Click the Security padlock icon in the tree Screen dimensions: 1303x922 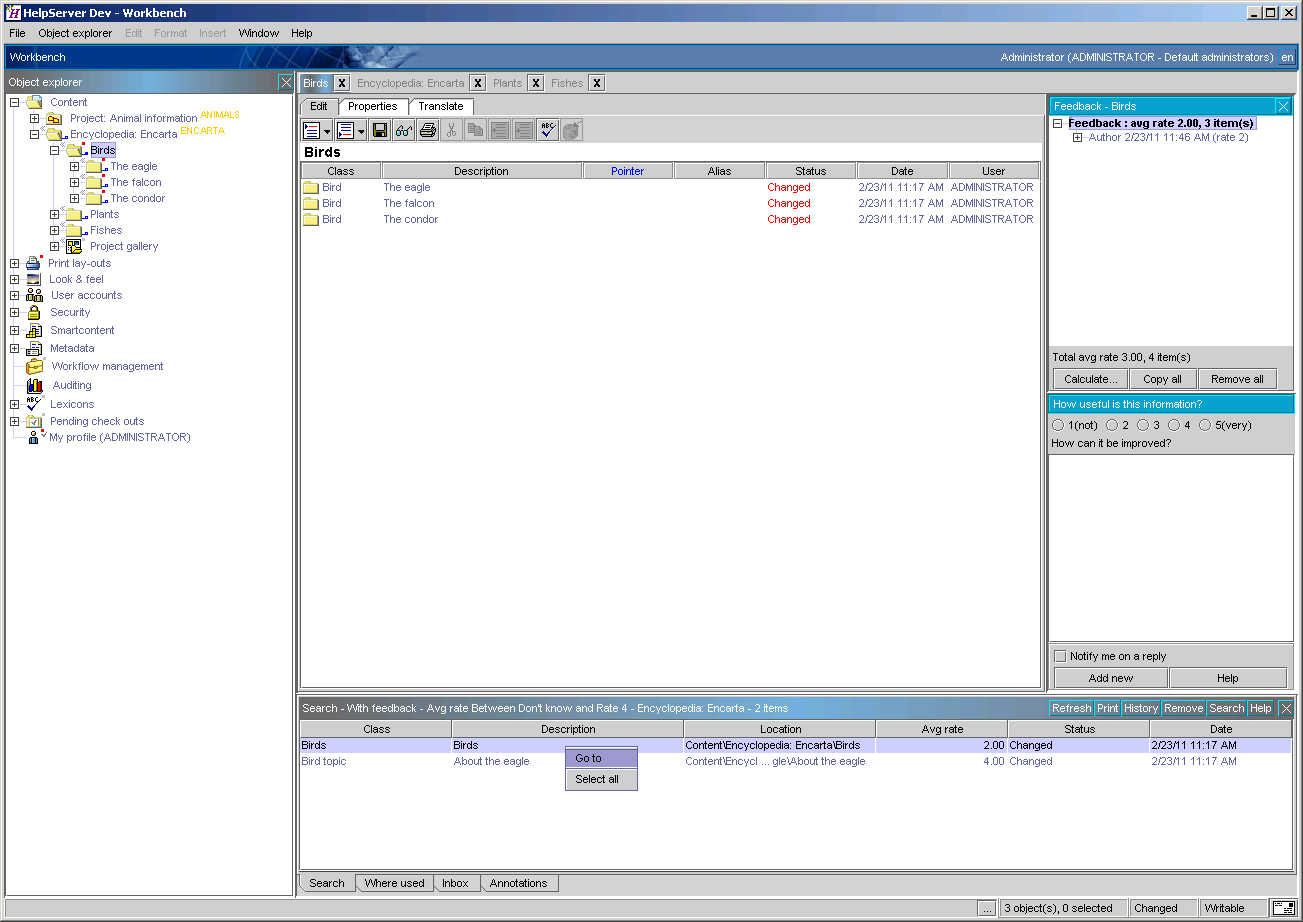coord(34,313)
